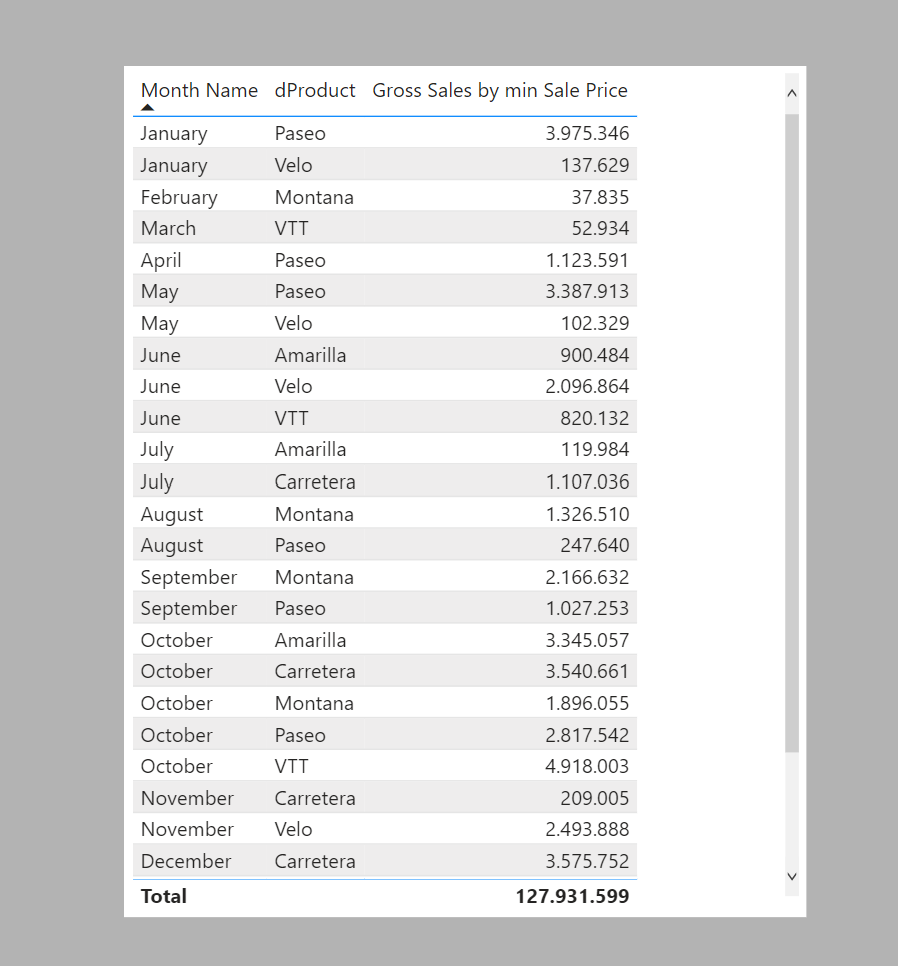Select the value 2.166.632
This screenshot has height=966, width=898.
click(x=587, y=577)
